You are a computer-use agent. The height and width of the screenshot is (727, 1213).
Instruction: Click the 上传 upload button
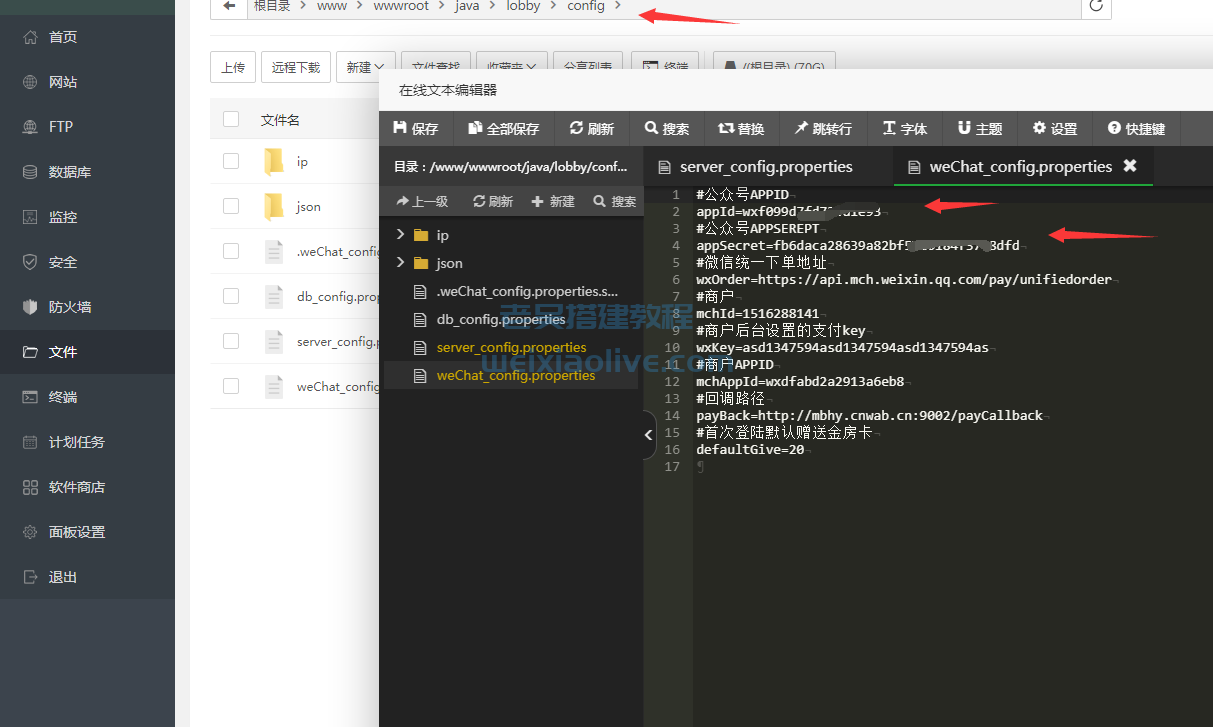coord(233,67)
